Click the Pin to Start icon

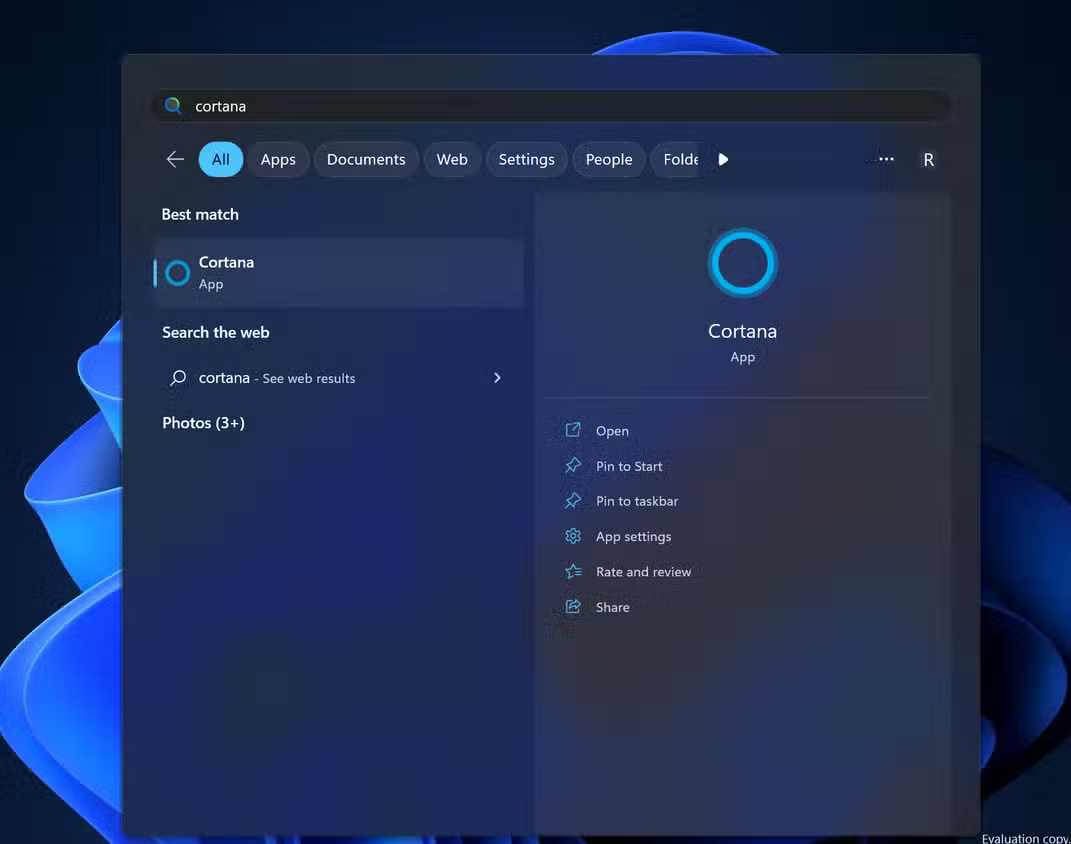click(x=572, y=466)
